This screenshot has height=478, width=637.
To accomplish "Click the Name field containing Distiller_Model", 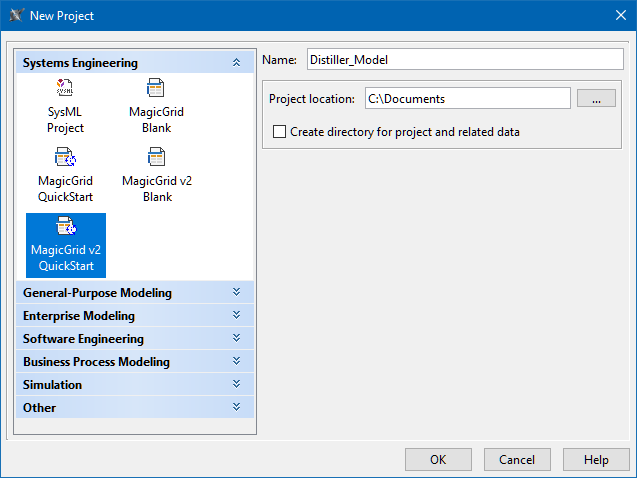I will (x=465, y=60).
